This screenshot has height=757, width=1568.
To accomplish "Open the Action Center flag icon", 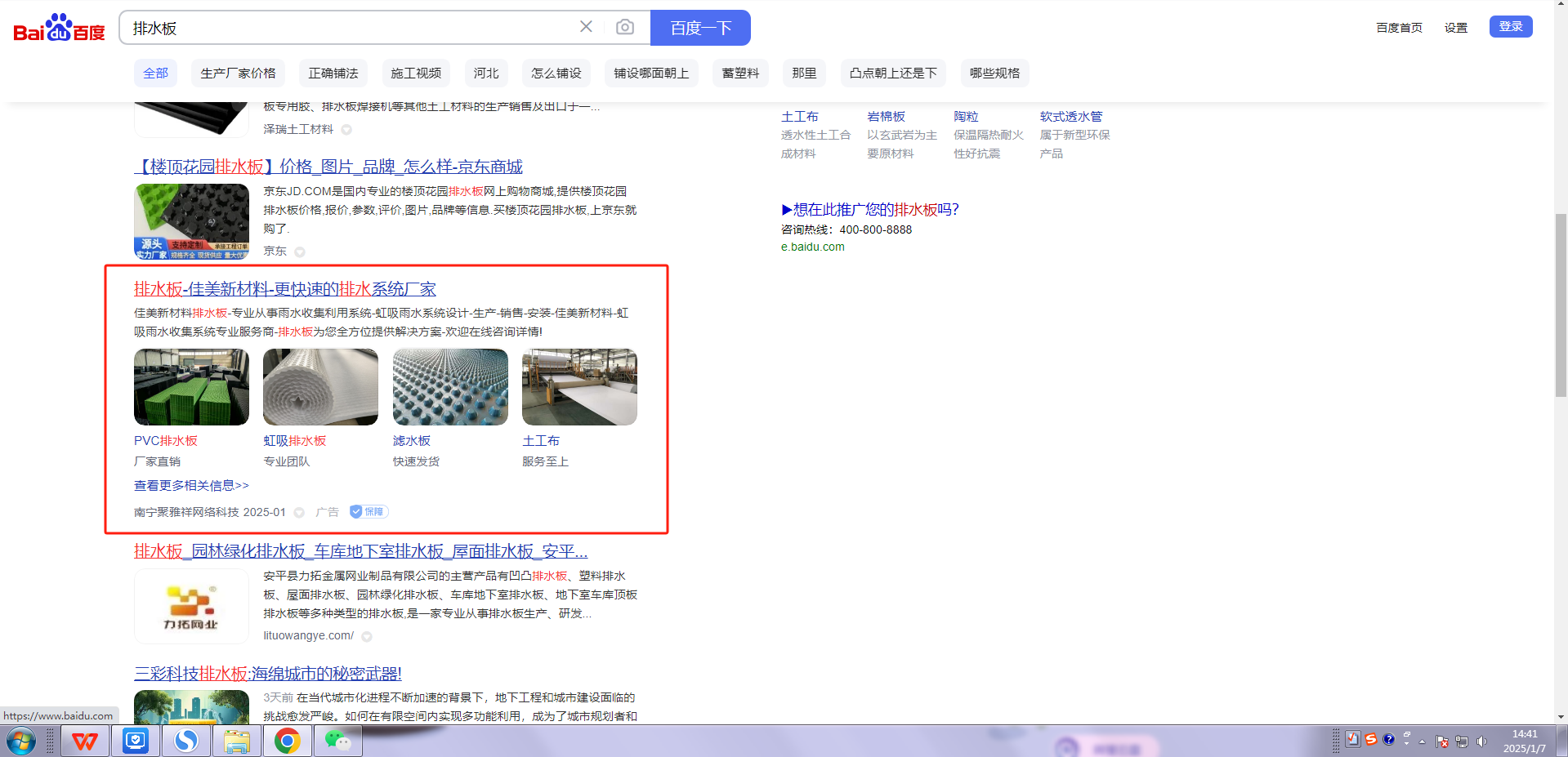I will click(x=1442, y=741).
